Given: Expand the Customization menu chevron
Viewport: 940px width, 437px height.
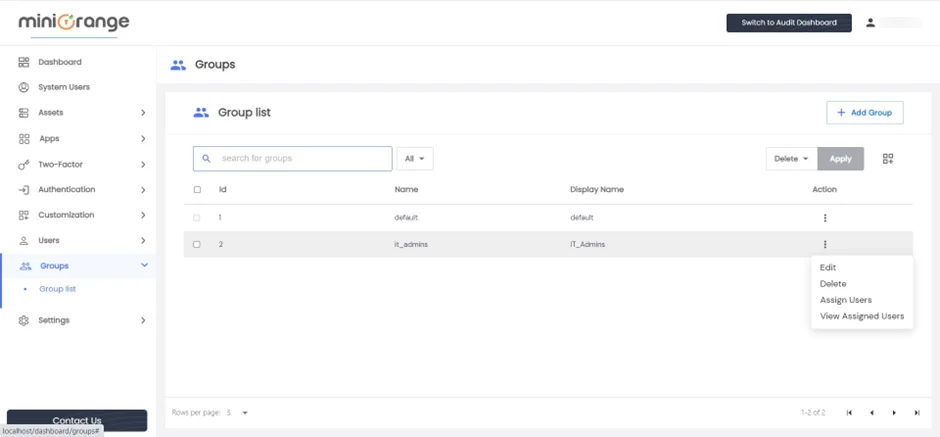Looking at the screenshot, I should [143, 215].
